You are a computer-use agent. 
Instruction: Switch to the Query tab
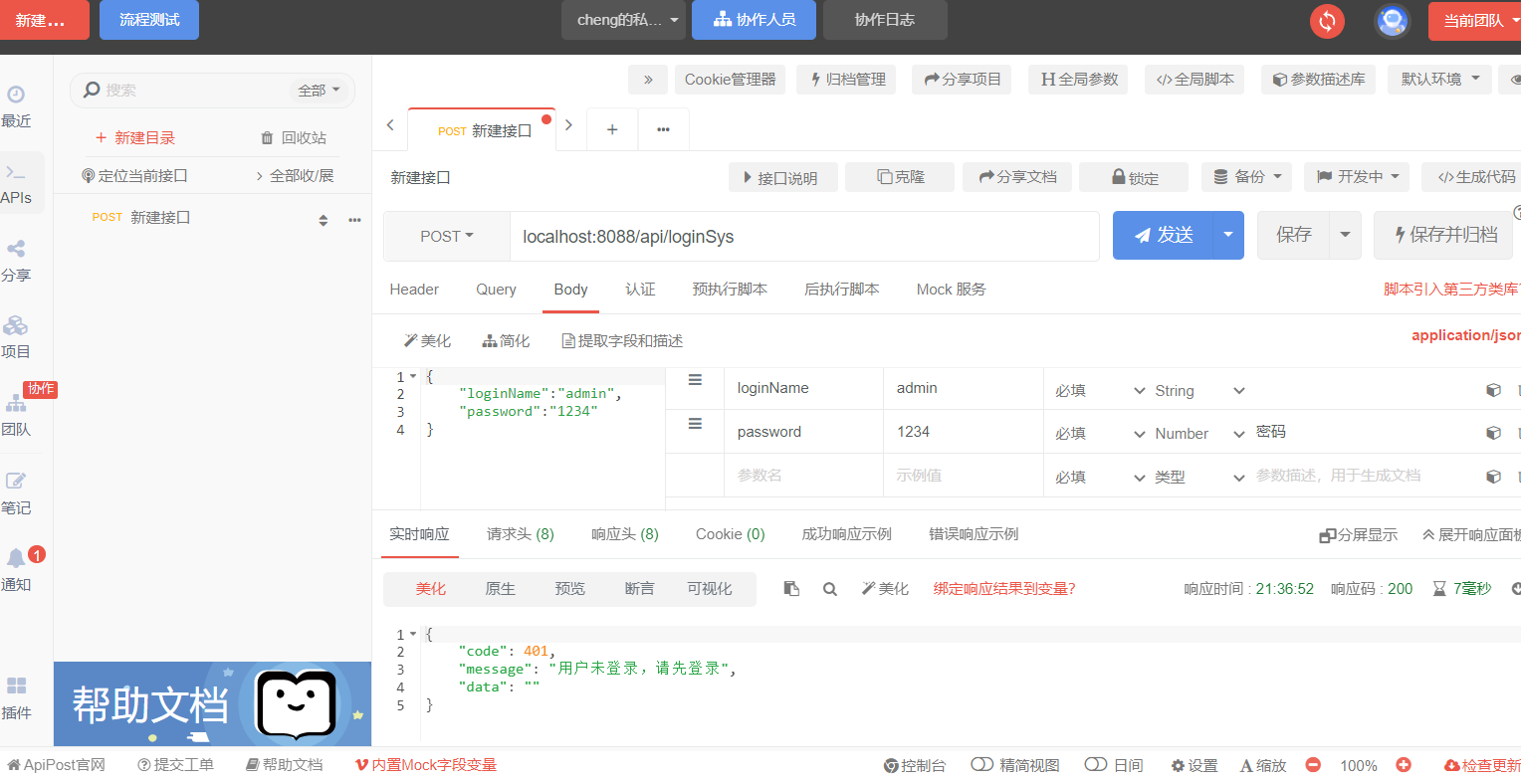[x=496, y=290]
